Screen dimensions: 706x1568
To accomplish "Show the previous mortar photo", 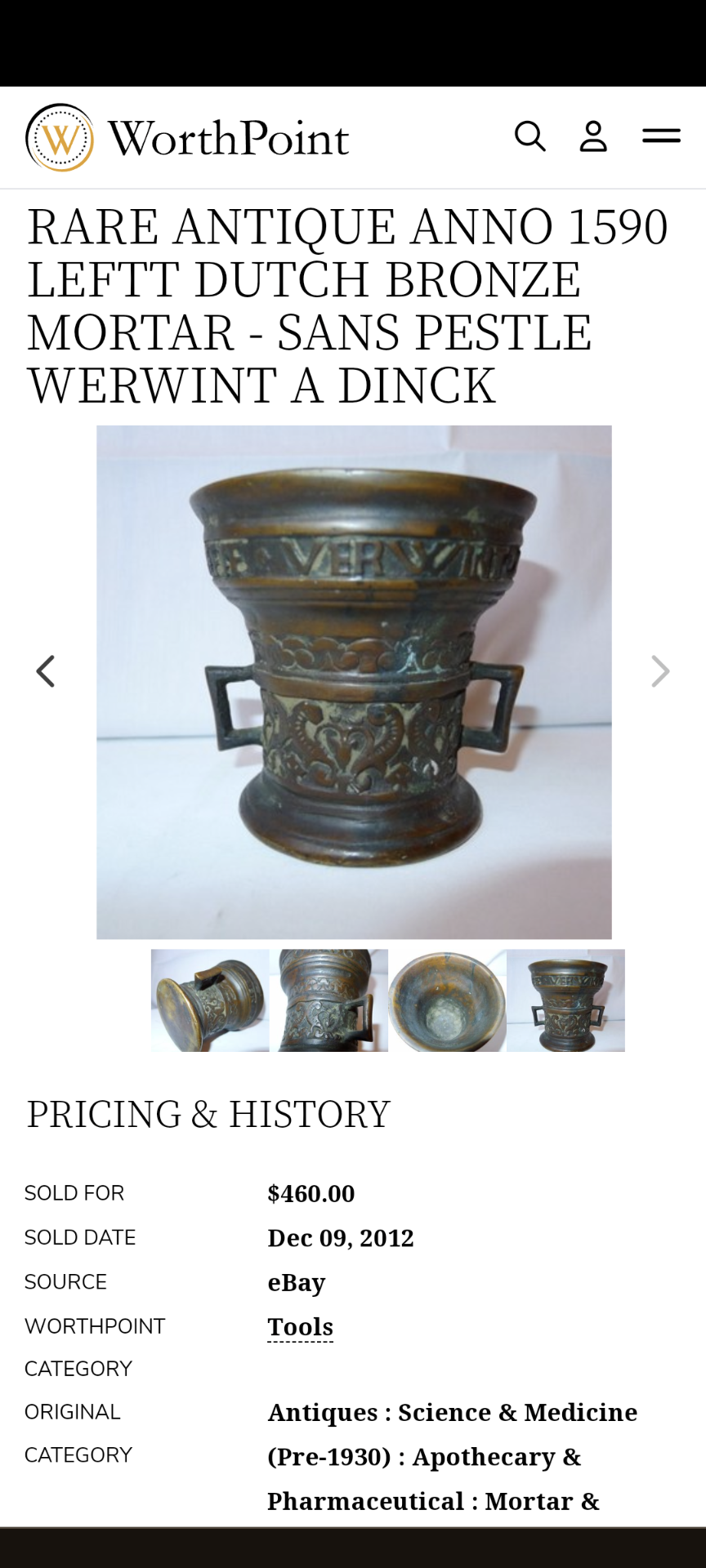I will 46,671.
